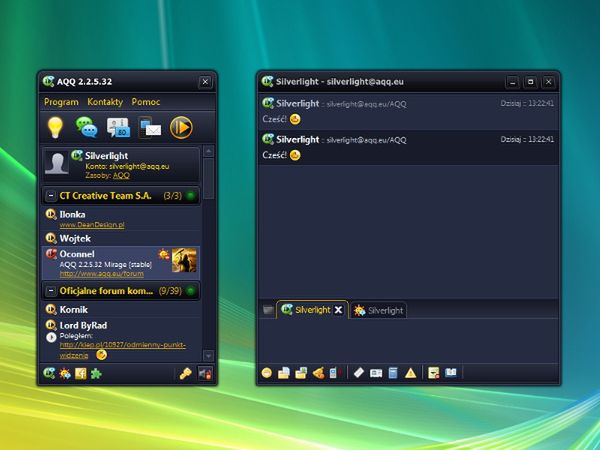600x450 pixels.
Task: Click the green indicator on CT Creative Team group
Action: tap(190, 196)
